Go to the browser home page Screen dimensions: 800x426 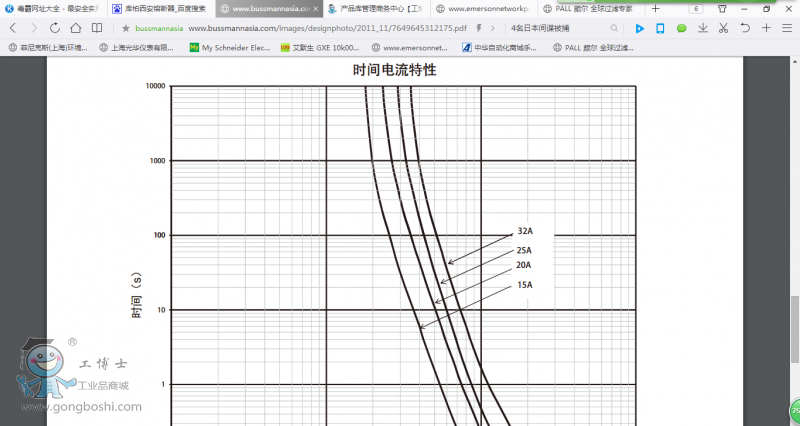[x=75, y=28]
